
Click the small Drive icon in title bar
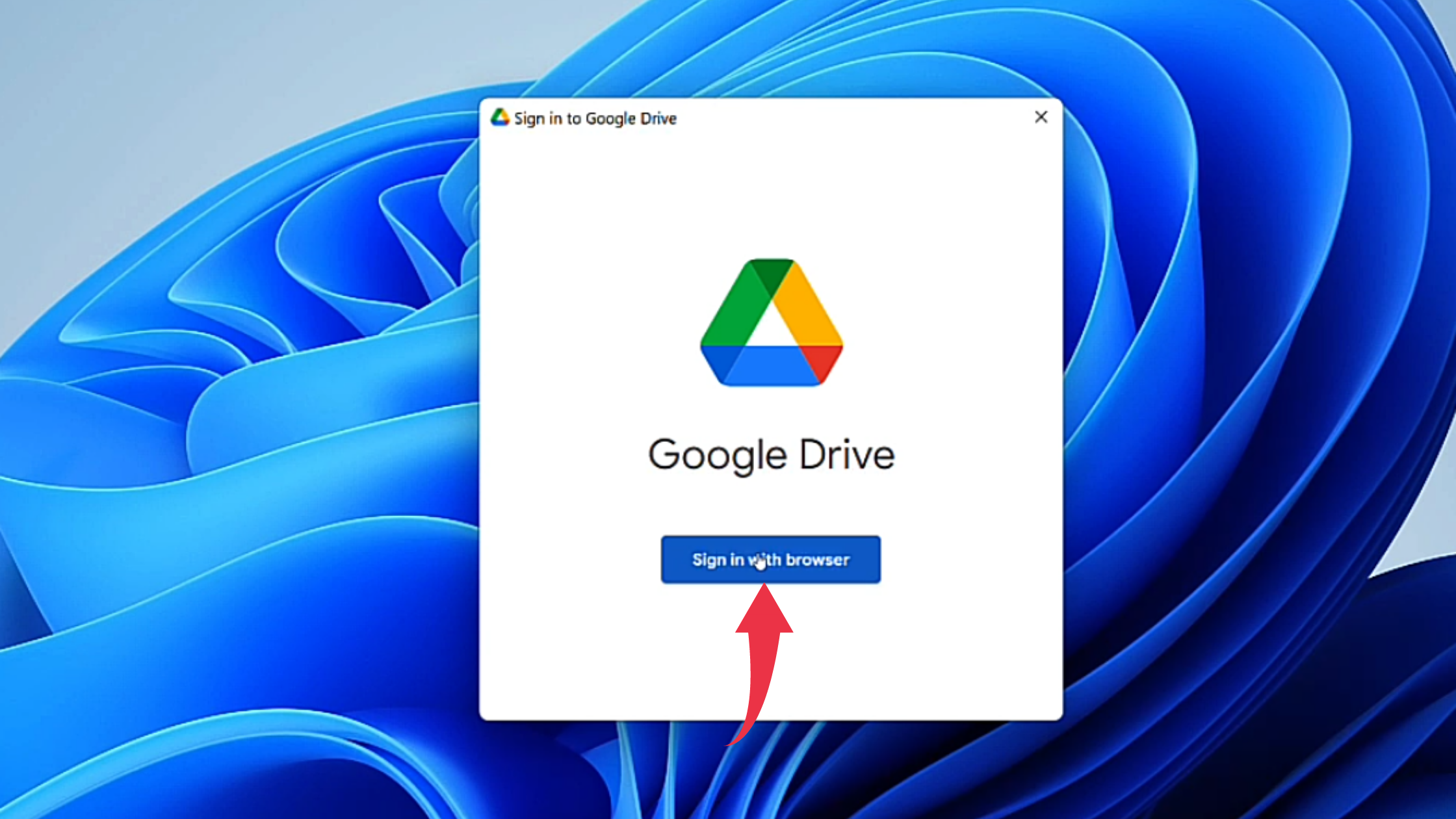(x=499, y=118)
